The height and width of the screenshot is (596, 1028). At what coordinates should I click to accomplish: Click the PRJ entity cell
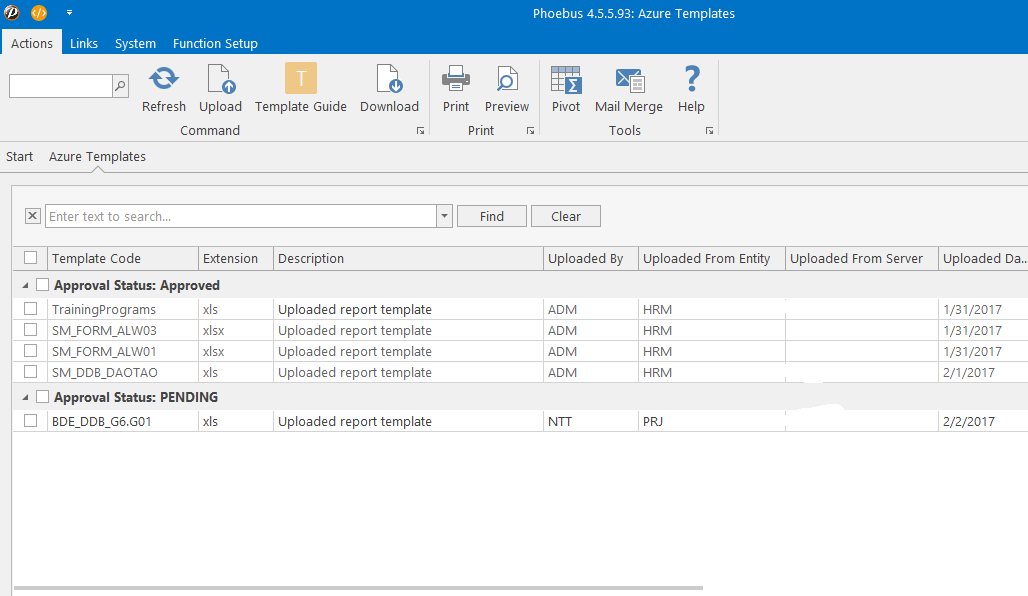712,422
